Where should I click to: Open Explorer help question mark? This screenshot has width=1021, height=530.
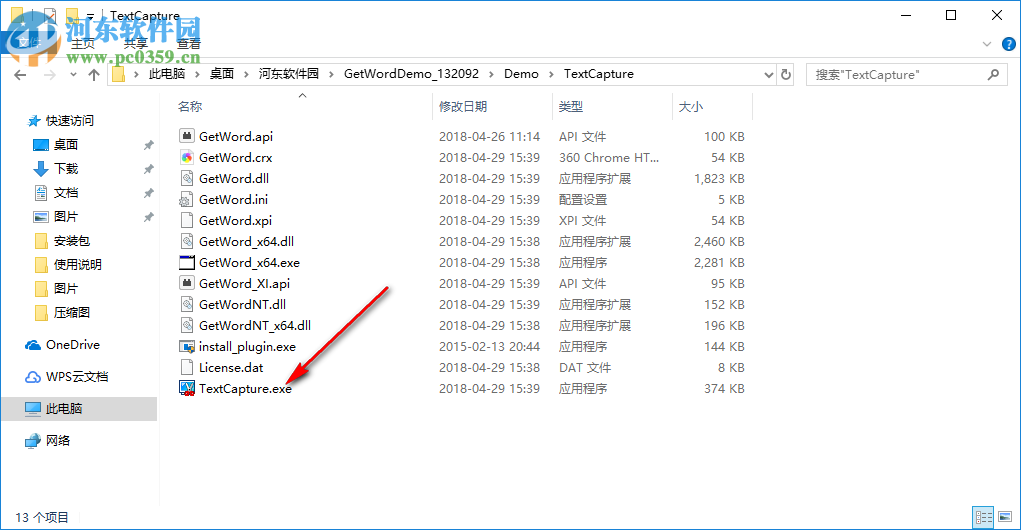[x=1009, y=44]
